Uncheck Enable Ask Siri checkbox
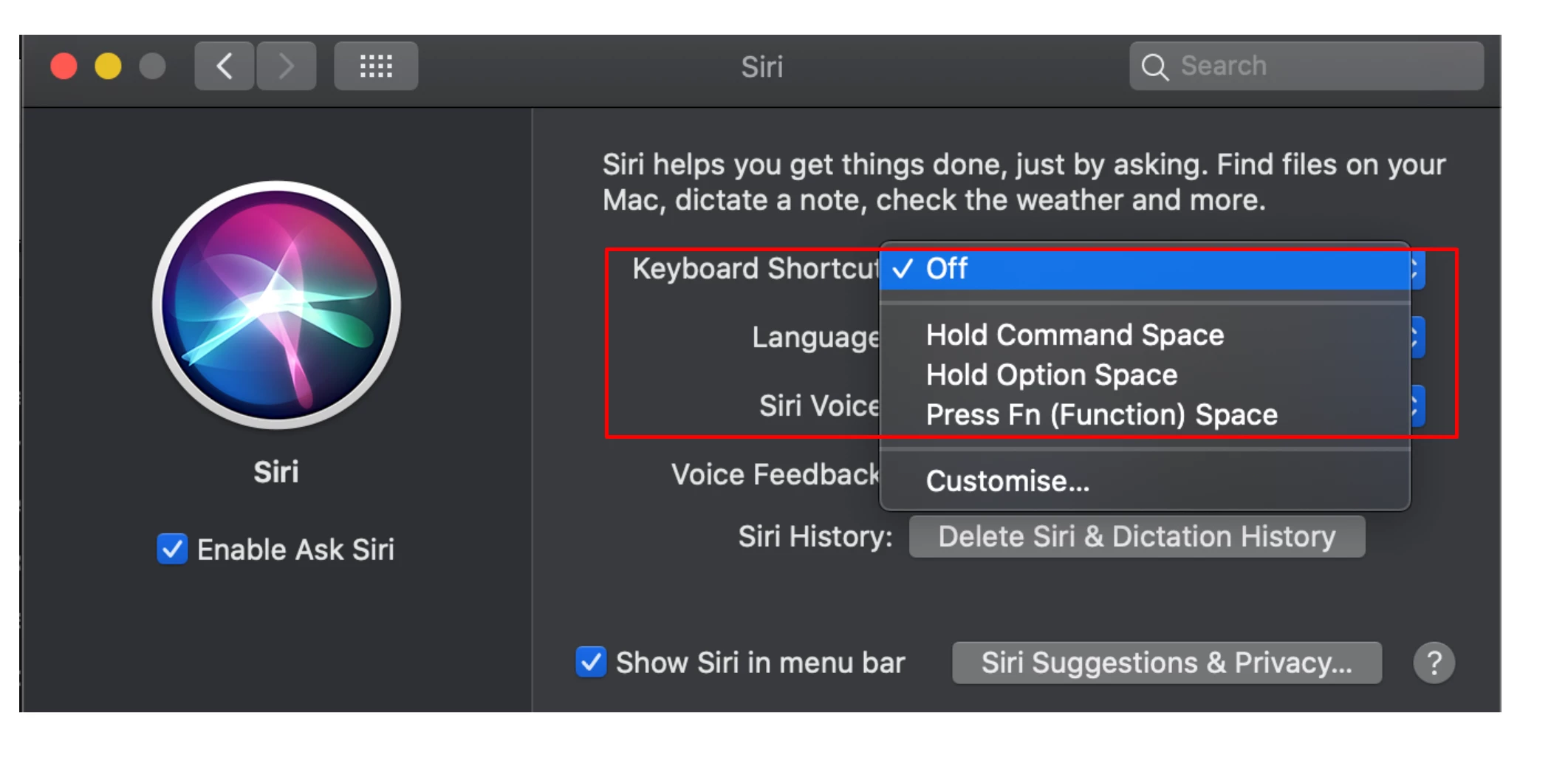The height and width of the screenshot is (783, 1568). pyautogui.click(x=172, y=550)
